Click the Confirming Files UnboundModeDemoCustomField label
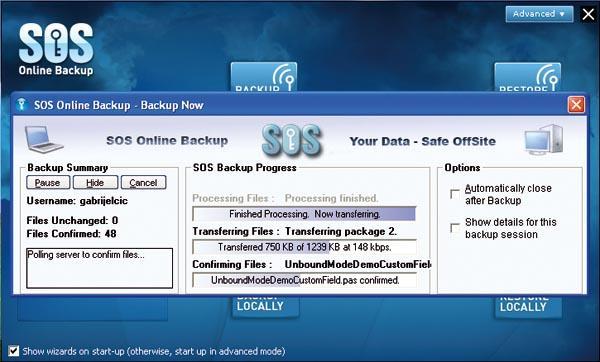The width and height of the screenshot is (600, 362). (x=312, y=264)
